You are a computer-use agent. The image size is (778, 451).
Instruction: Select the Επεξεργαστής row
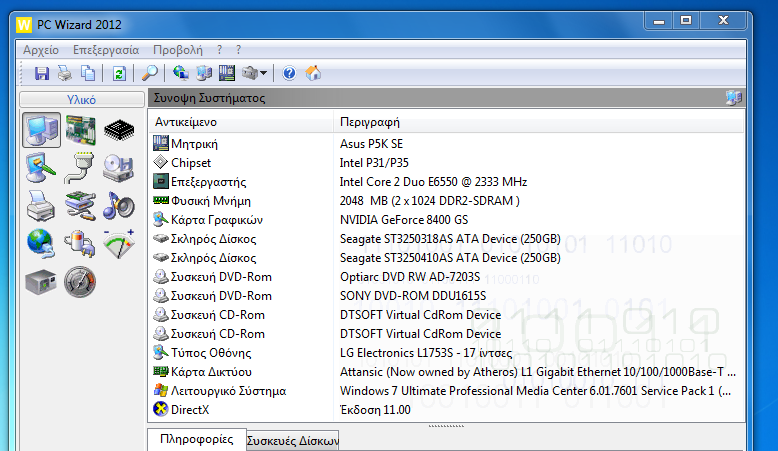coord(447,182)
